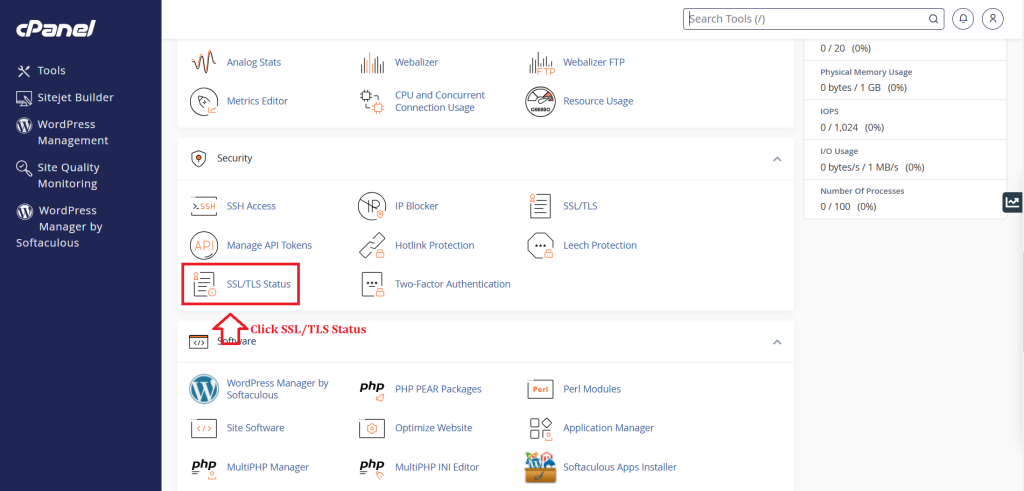Screen dimensions: 1024x491
Task: Click the cPanel logo
Action: [x=56, y=28]
